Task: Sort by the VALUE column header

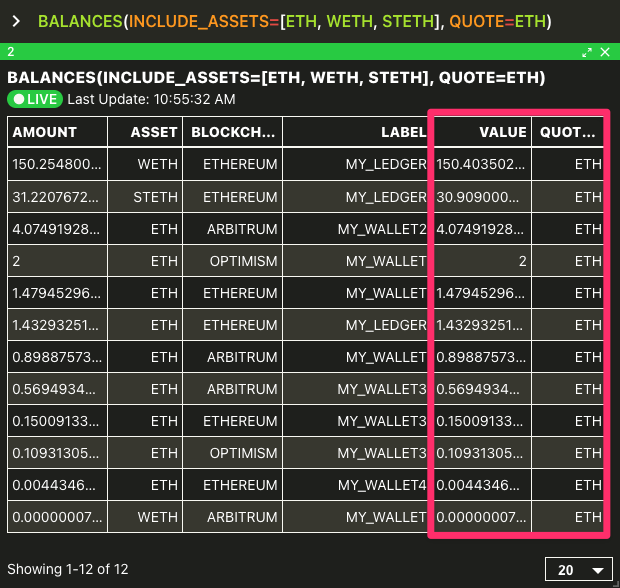Action: point(482,132)
